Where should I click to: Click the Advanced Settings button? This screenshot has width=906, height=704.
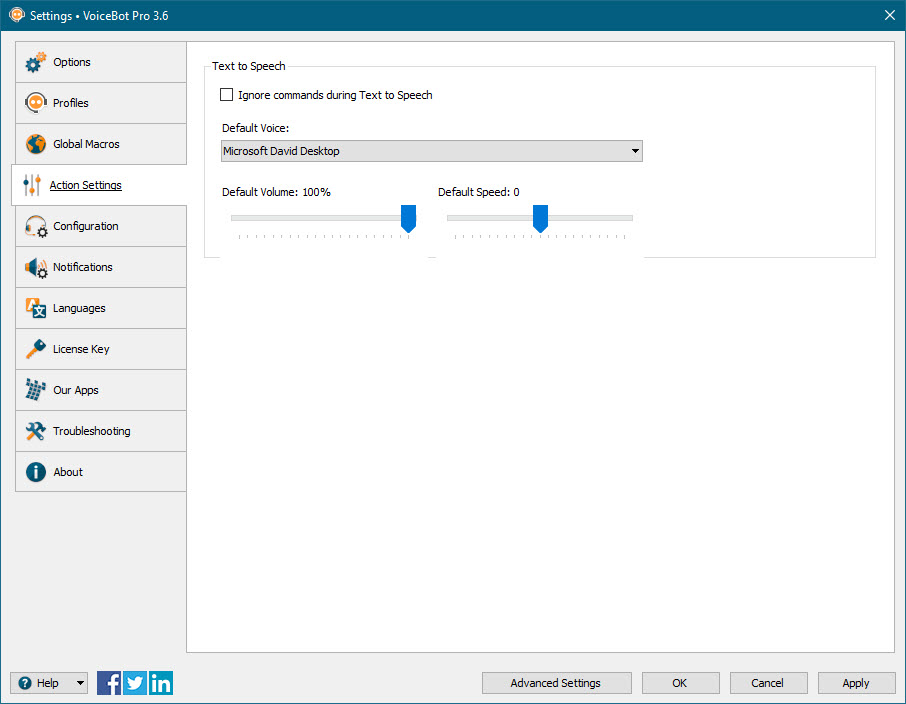(x=556, y=683)
